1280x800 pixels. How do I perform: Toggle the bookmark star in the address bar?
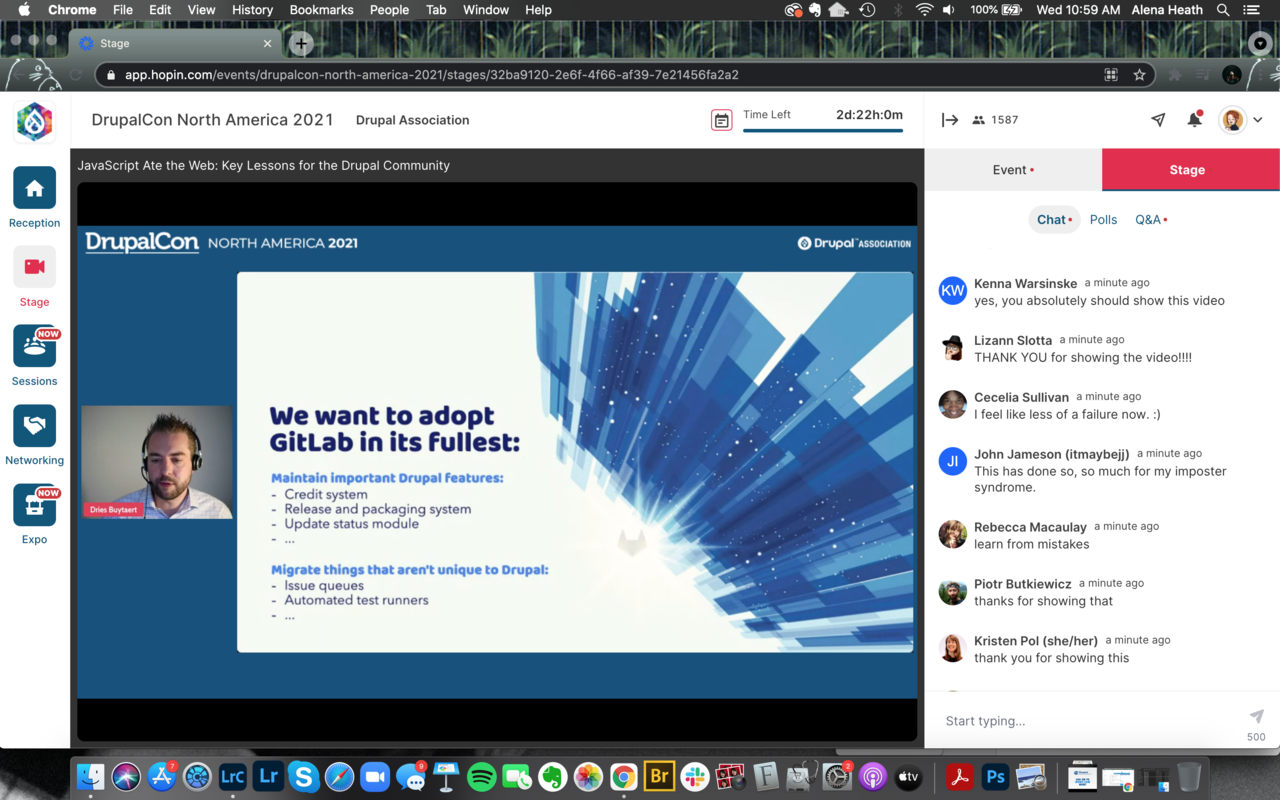[1139, 74]
